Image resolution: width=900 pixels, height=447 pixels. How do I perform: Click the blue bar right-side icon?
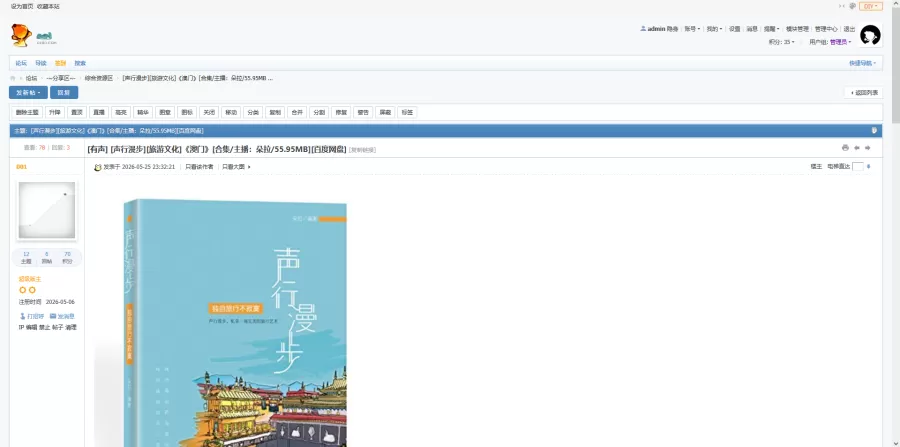tap(874, 130)
